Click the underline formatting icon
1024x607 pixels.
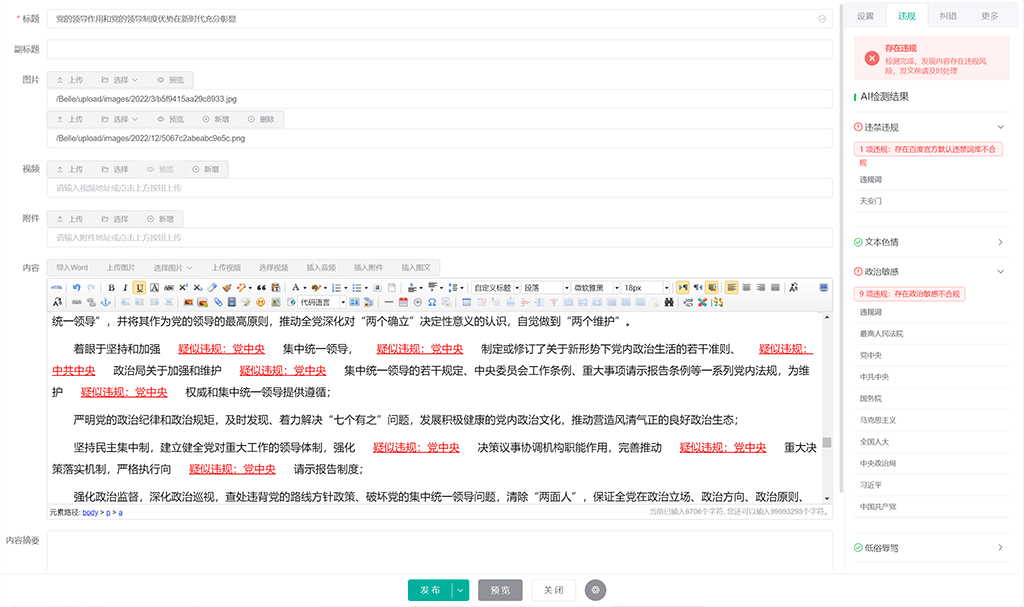[x=140, y=287]
